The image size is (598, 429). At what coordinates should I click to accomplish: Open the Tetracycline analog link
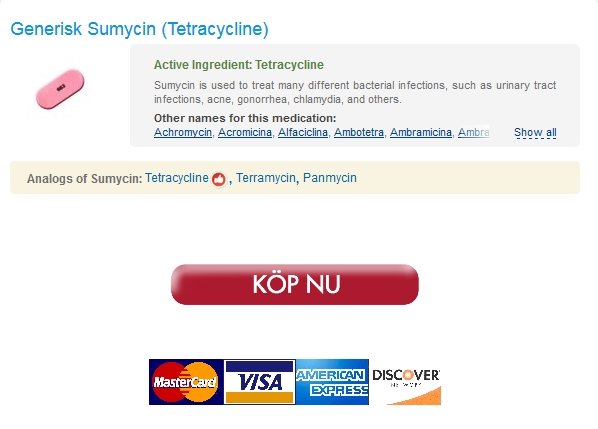pyautogui.click(x=177, y=178)
